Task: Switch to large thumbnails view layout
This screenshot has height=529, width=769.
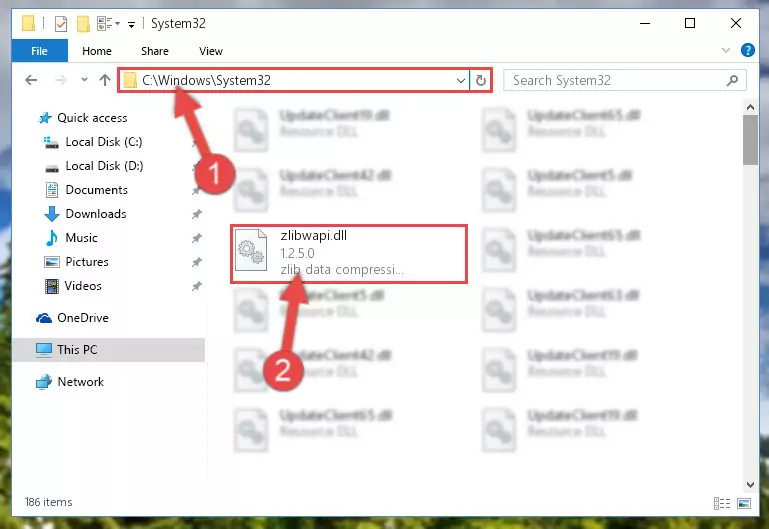Action: (744, 503)
